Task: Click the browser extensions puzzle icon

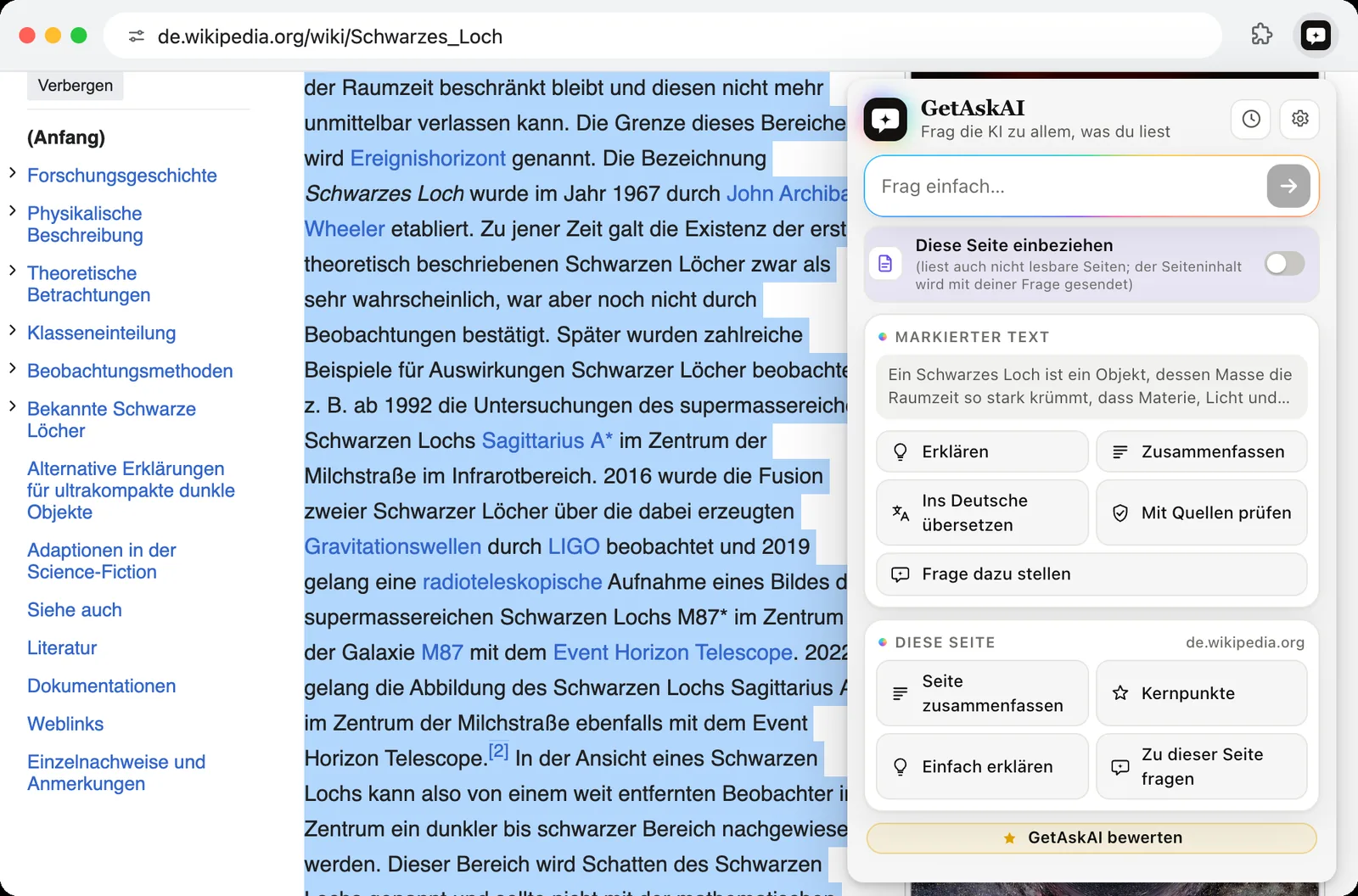Action: tap(1262, 35)
